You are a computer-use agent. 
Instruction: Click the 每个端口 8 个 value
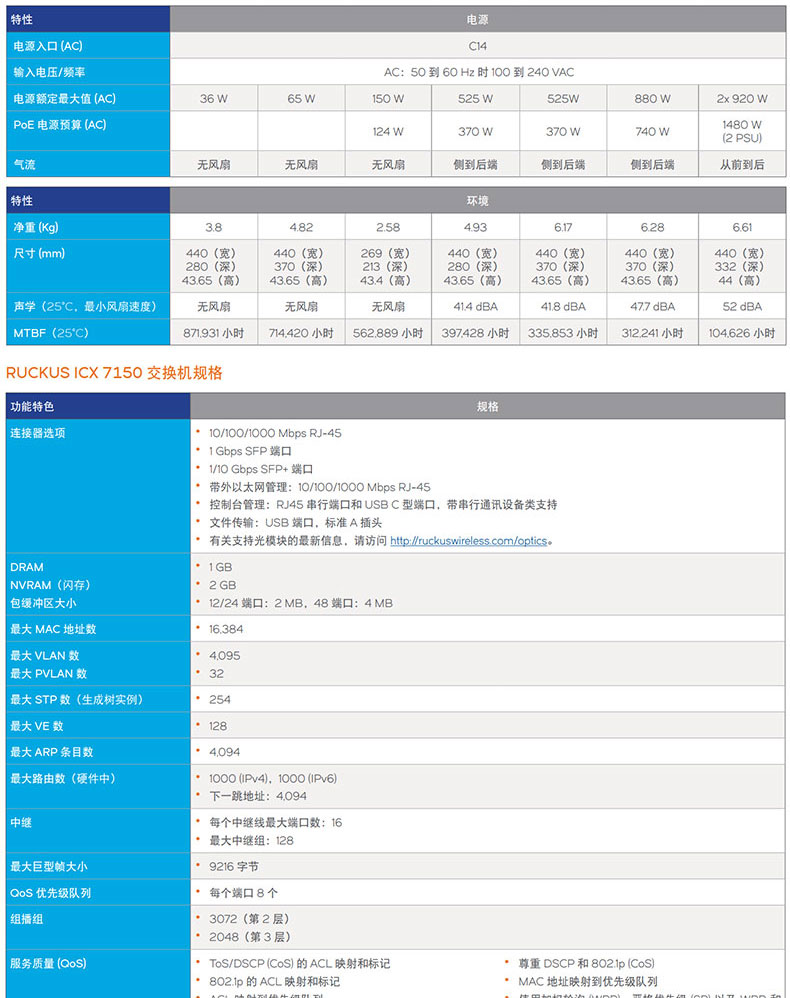(243, 893)
